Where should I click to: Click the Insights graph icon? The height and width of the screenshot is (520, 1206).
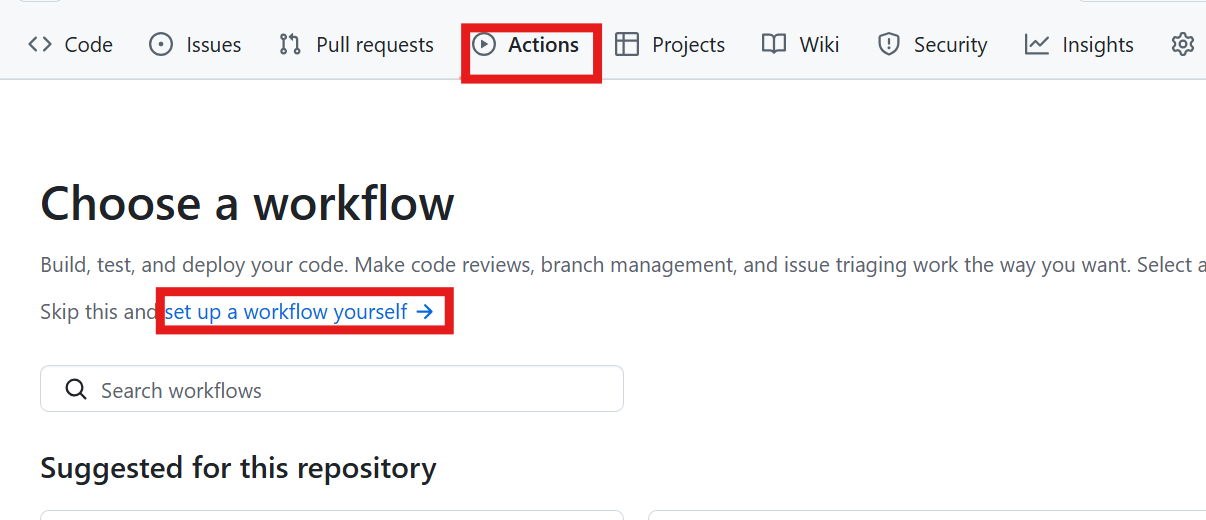coord(1037,45)
